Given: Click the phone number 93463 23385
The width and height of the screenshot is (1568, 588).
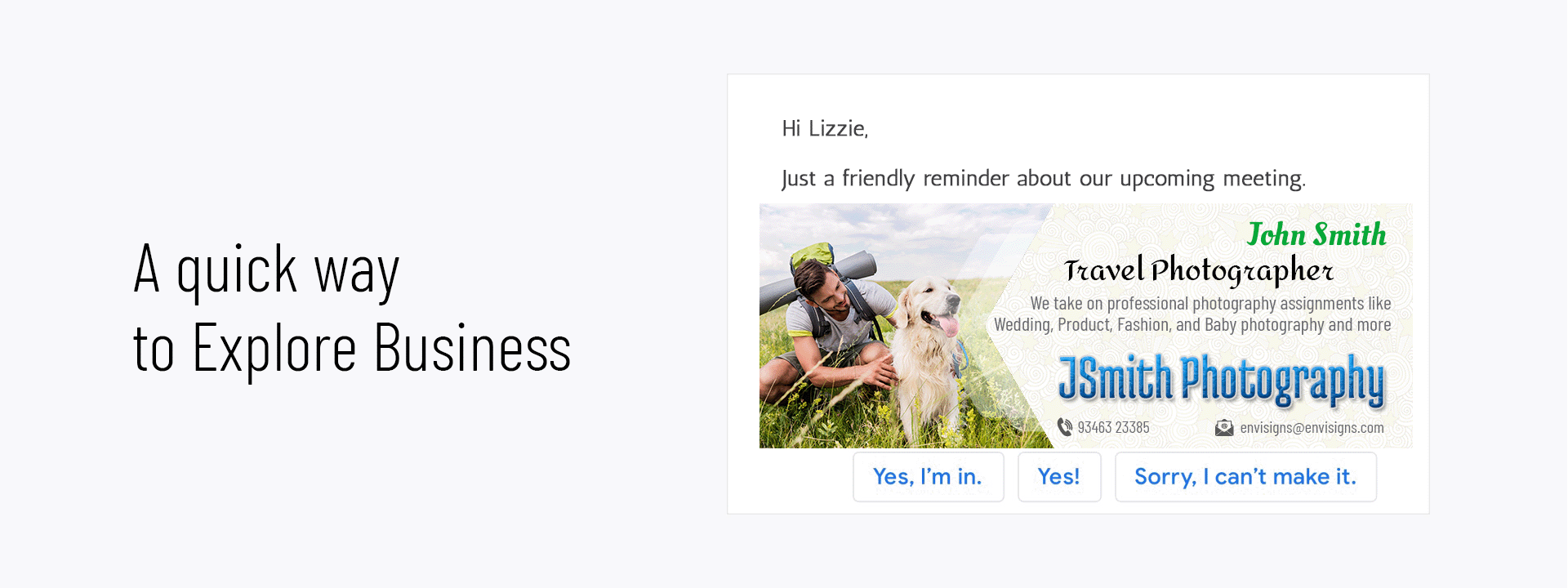Looking at the screenshot, I should point(1113,427).
